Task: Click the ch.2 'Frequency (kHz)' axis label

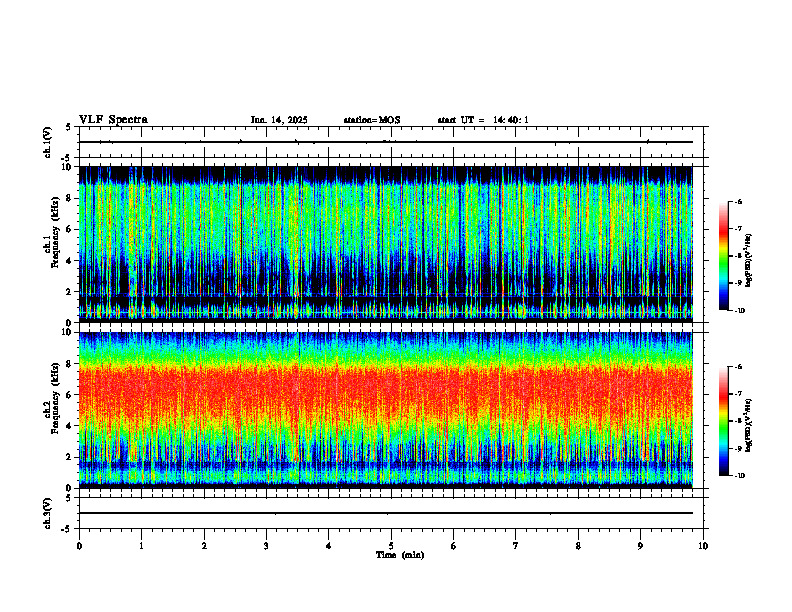Action: coord(56,398)
